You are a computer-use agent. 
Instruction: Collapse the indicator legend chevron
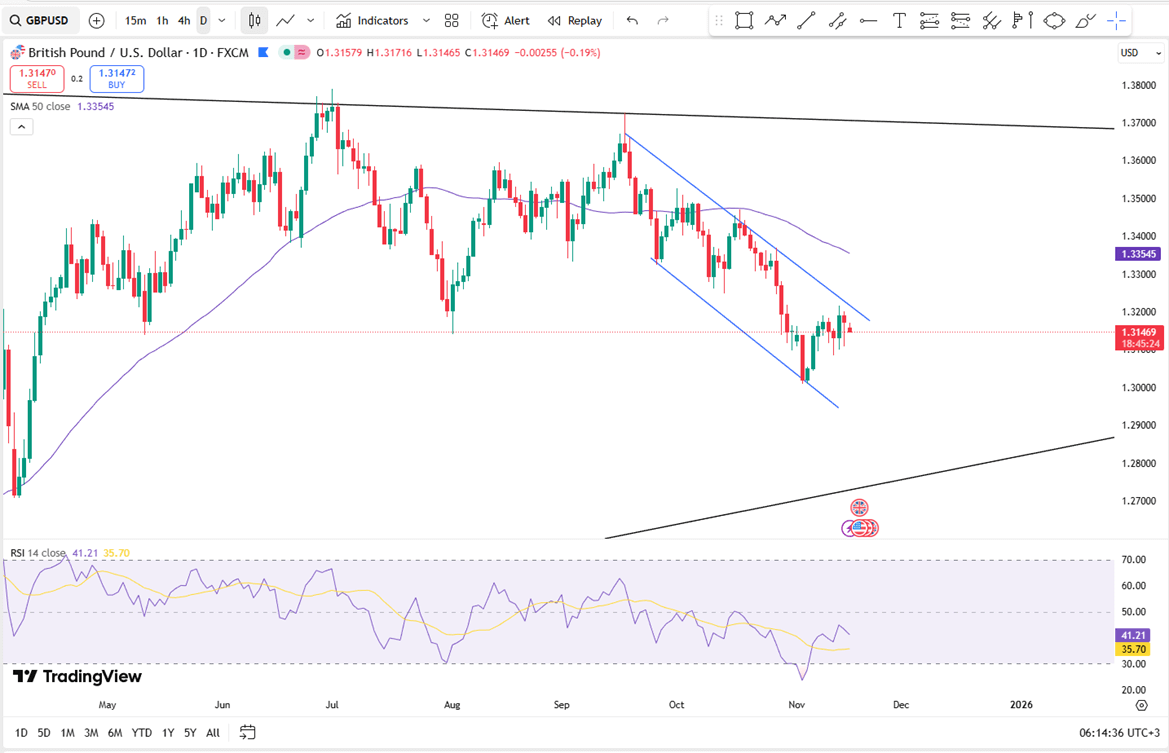click(21, 127)
